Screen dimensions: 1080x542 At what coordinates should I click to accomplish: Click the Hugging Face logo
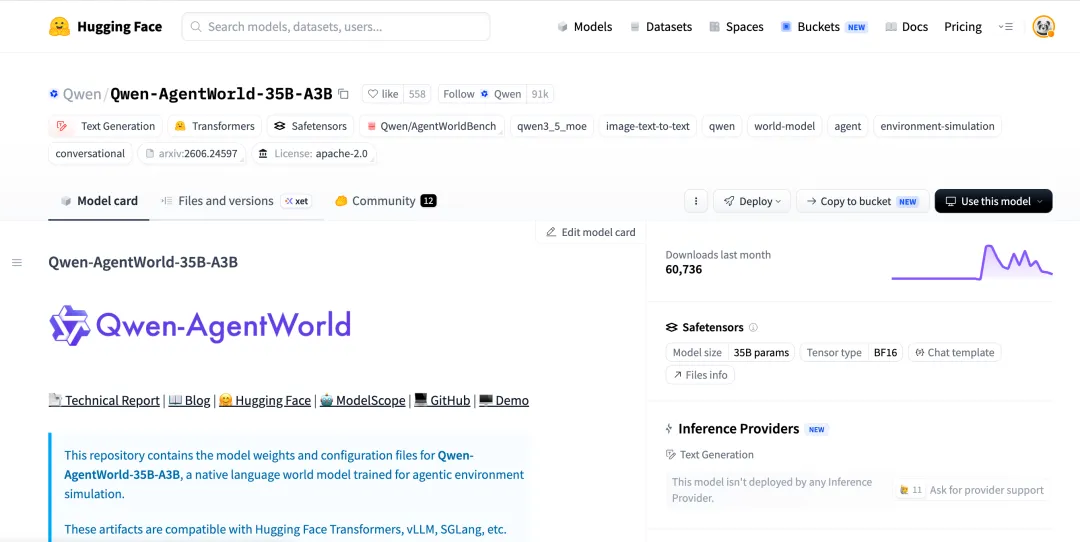pyautogui.click(x=105, y=27)
